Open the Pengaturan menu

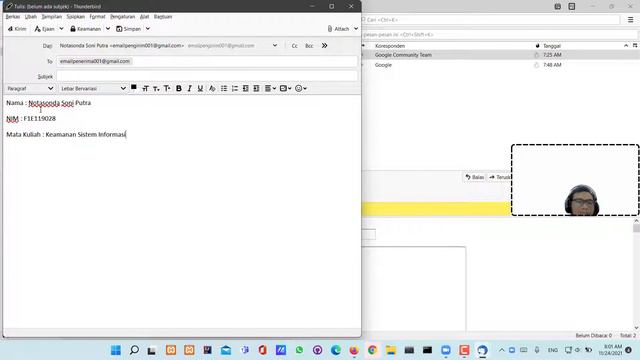(x=122, y=17)
